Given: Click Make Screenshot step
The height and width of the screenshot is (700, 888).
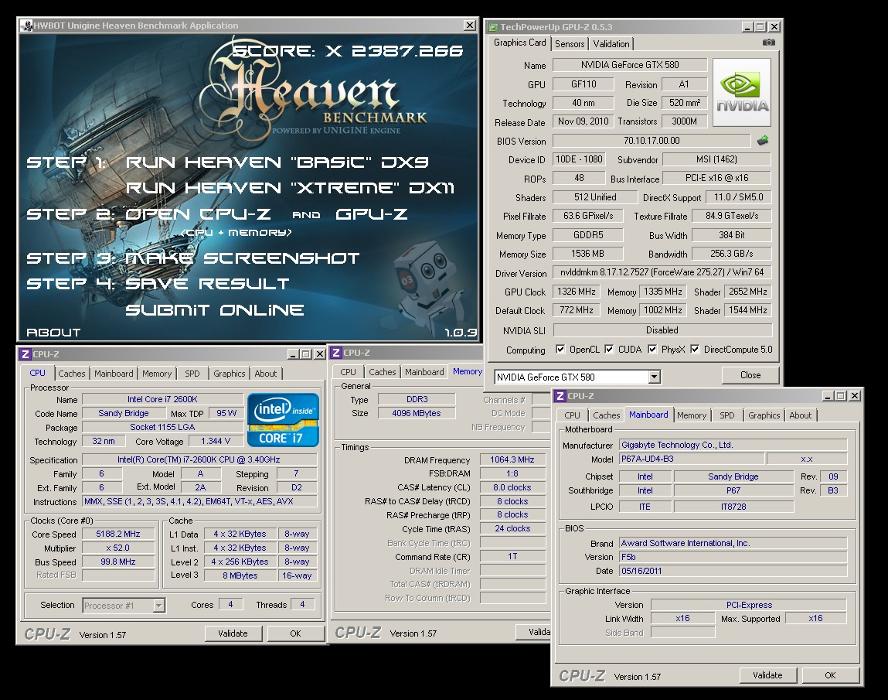Looking at the screenshot, I should (x=242, y=258).
